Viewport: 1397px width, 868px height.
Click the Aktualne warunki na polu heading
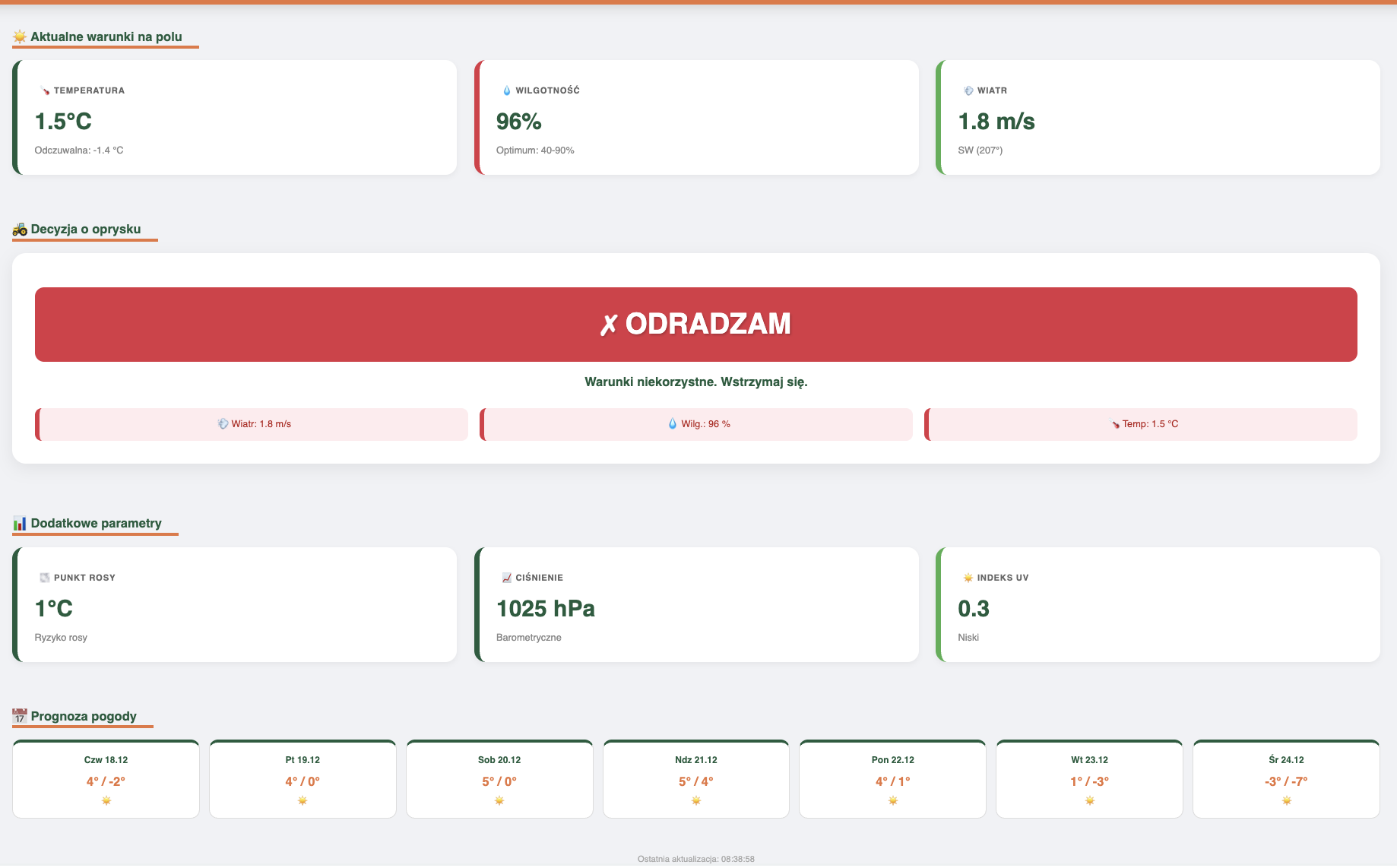tap(106, 36)
